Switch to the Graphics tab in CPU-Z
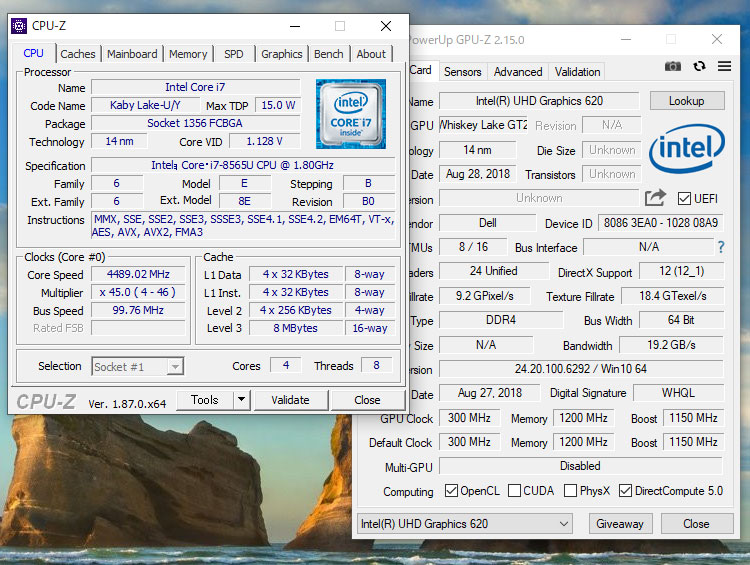The image size is (750, 565). click(x=281, y=54)
